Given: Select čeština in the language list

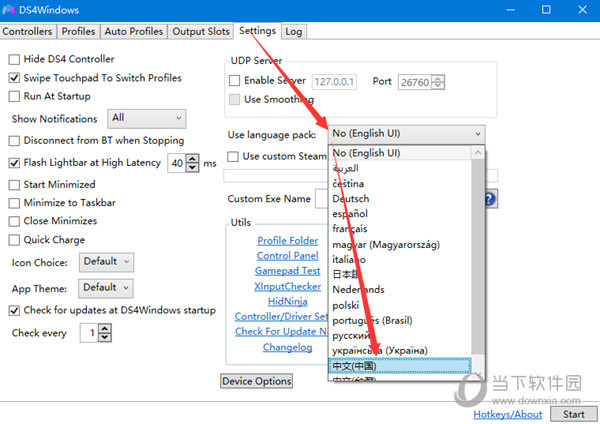Looking at the screenshot, I should [400, 184].
